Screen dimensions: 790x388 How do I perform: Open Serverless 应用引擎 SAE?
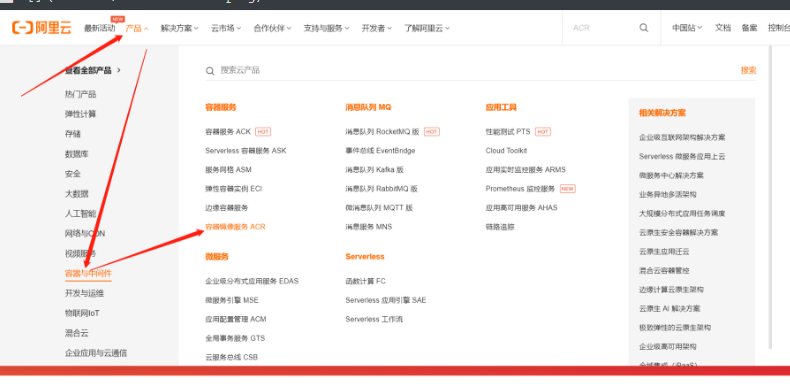click(x=385, y=300)
